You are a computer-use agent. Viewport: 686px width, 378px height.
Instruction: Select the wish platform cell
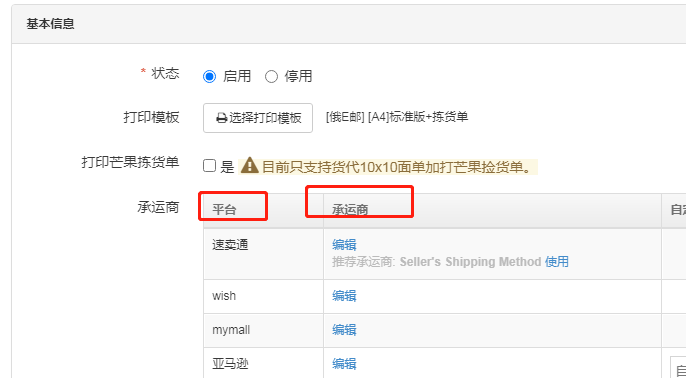263,297
